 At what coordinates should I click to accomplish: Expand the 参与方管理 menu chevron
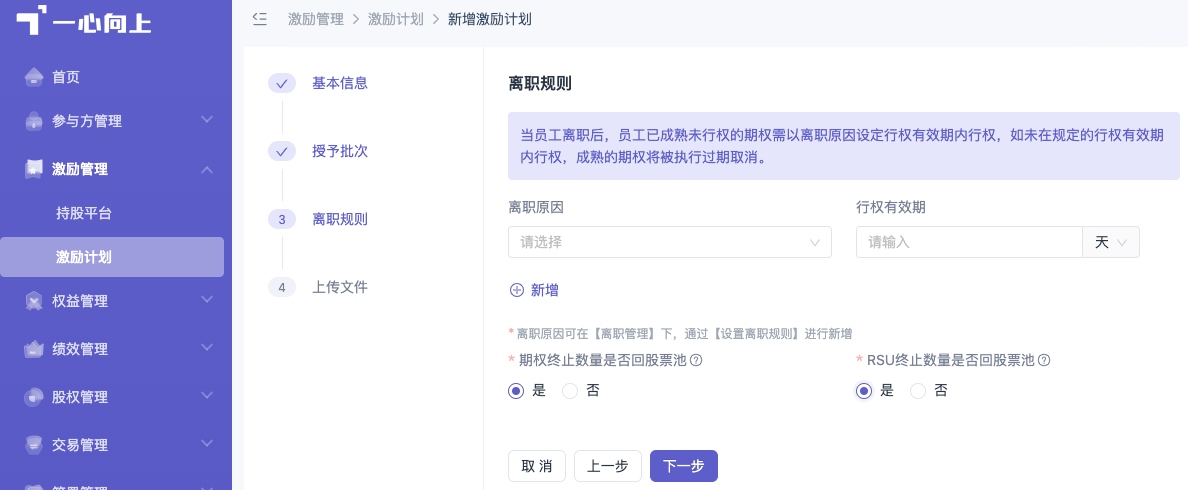207,120
